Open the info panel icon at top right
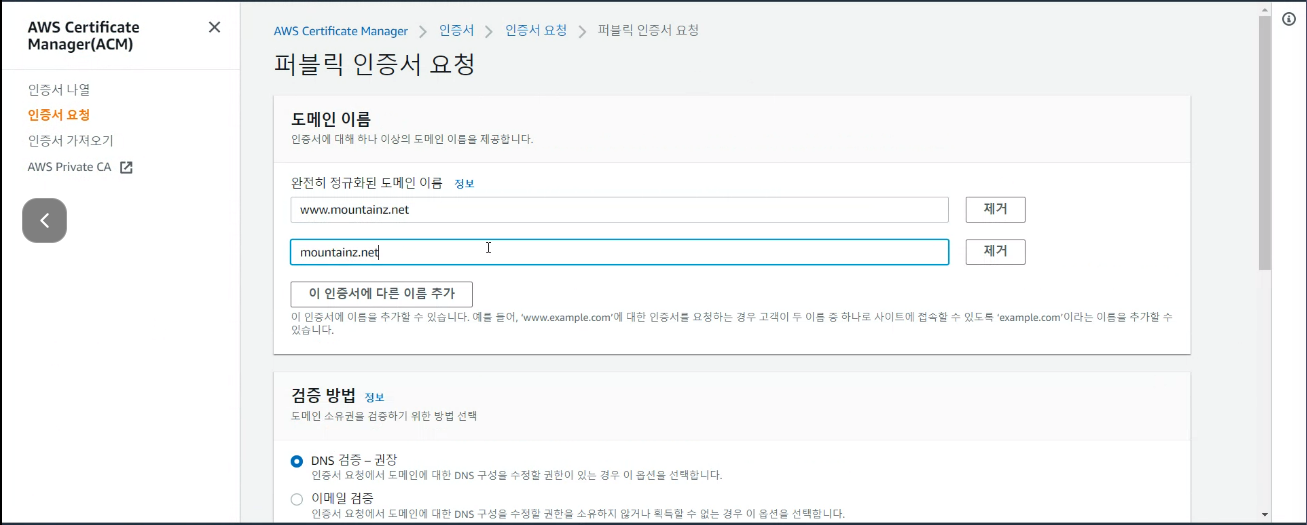This screenshot has height=525, width=1307. coord(1289,19)
